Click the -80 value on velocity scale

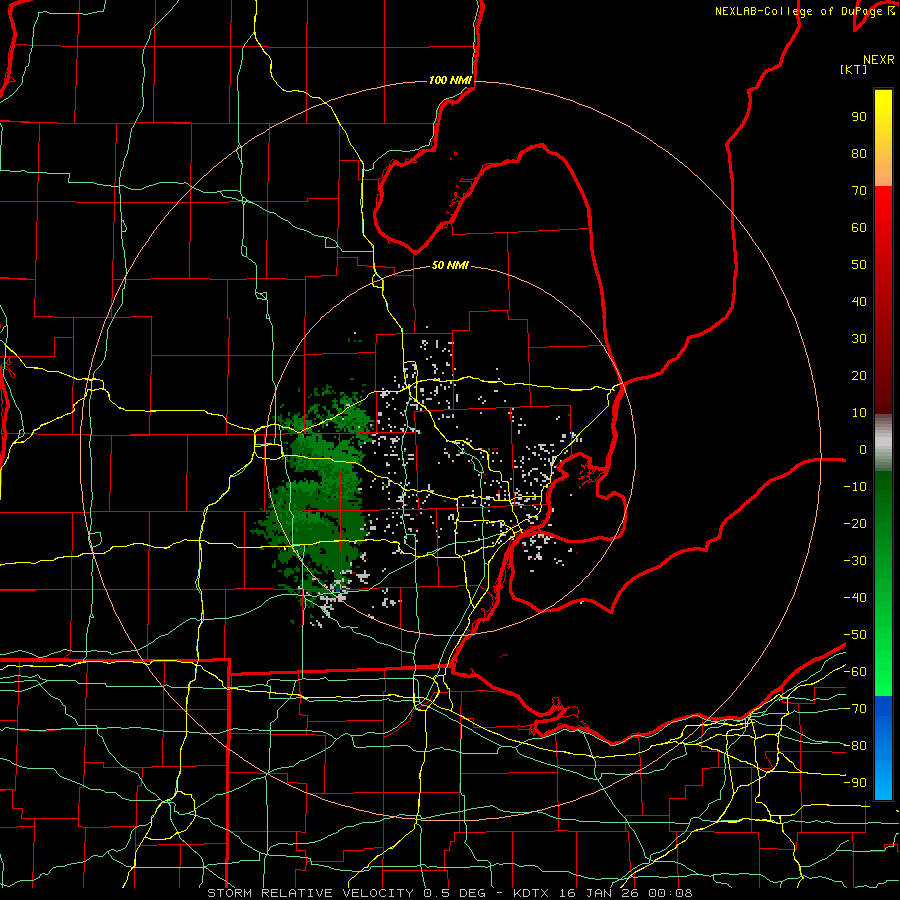pos(855,746)
